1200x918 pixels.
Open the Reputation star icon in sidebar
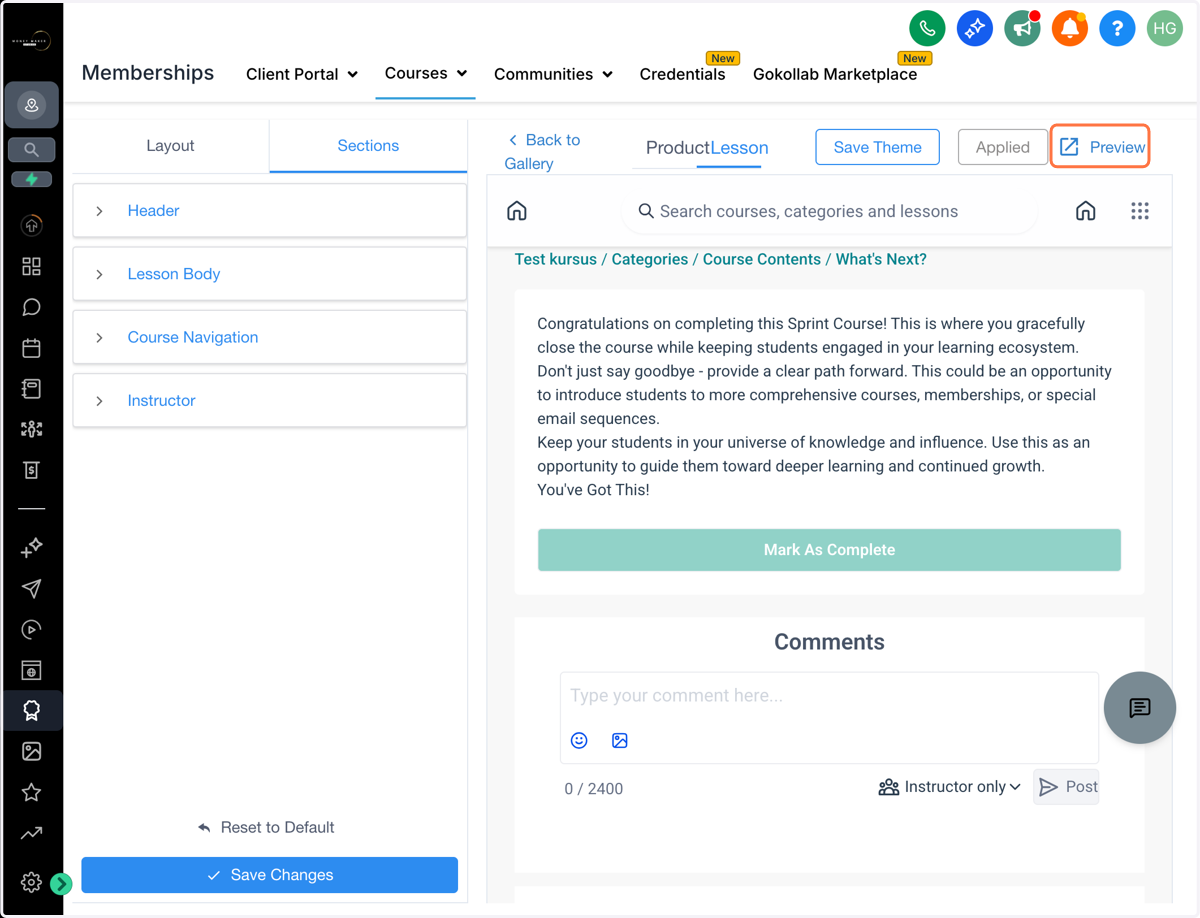[31, 792]
